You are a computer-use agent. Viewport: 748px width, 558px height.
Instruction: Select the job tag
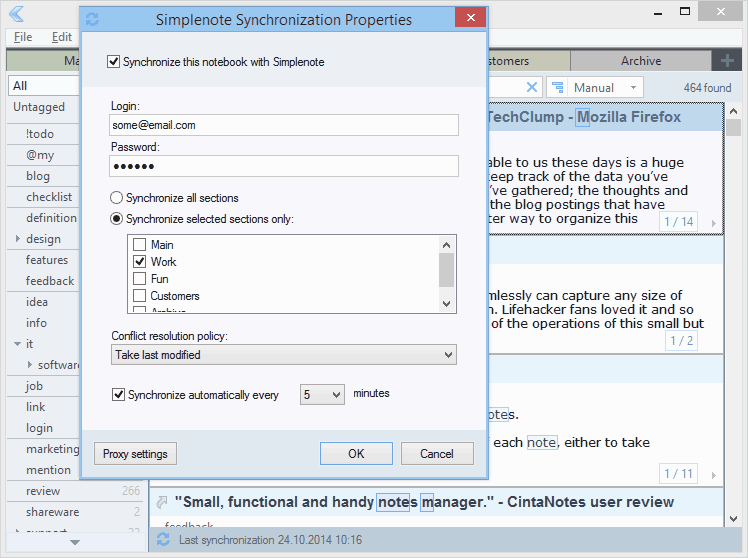[34, 386]
